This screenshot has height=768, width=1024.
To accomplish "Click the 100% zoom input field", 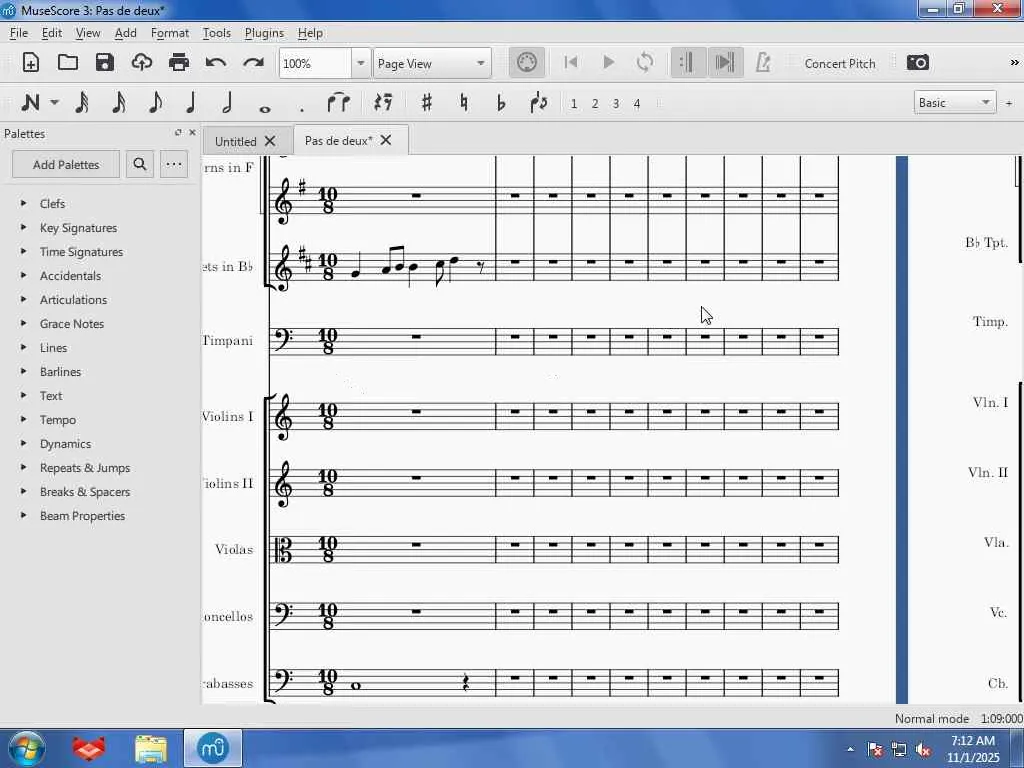I will [x=316, y=63].
